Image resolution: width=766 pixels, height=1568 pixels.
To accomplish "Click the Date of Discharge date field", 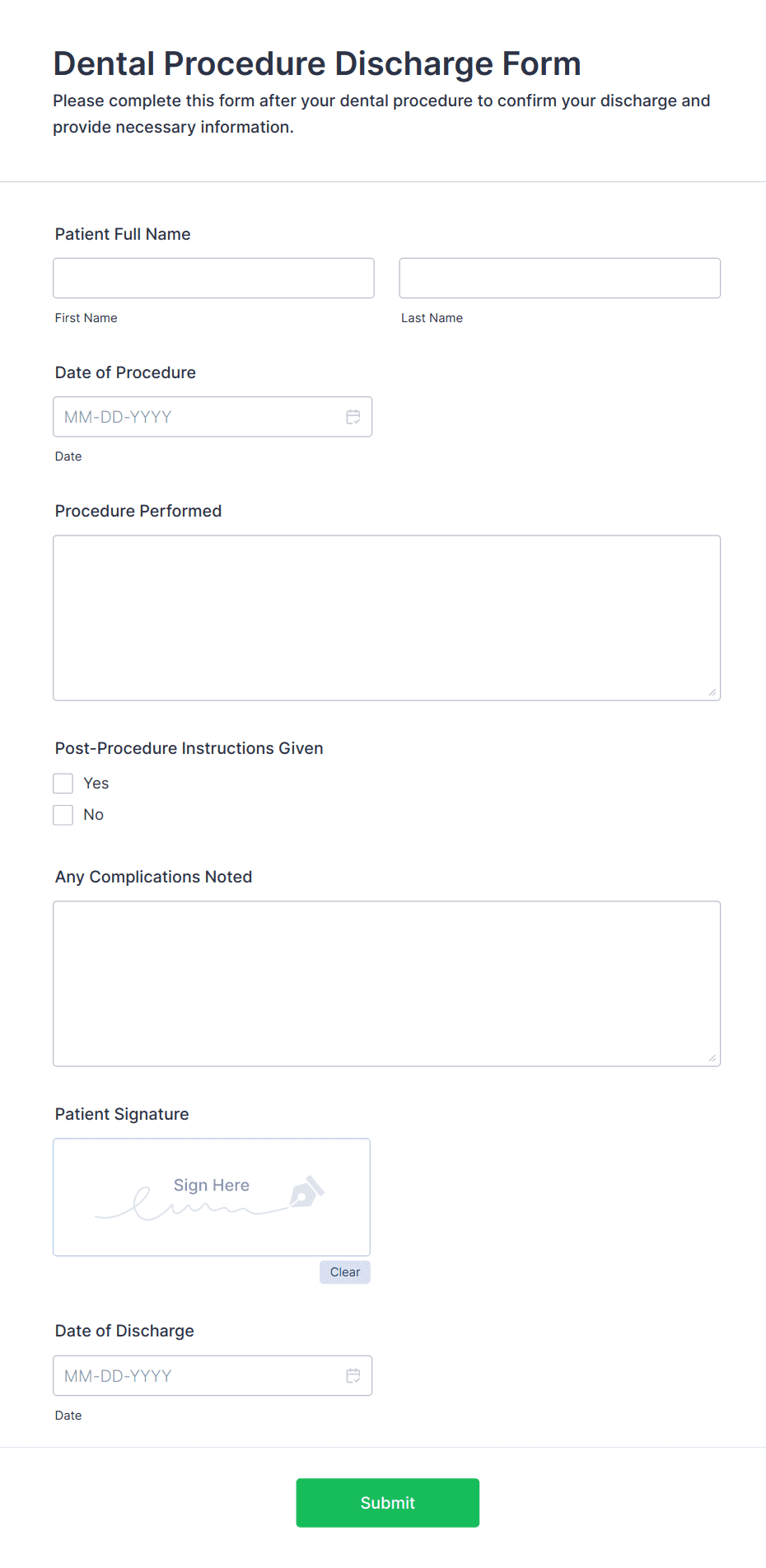I will [x=198, y=1376].
